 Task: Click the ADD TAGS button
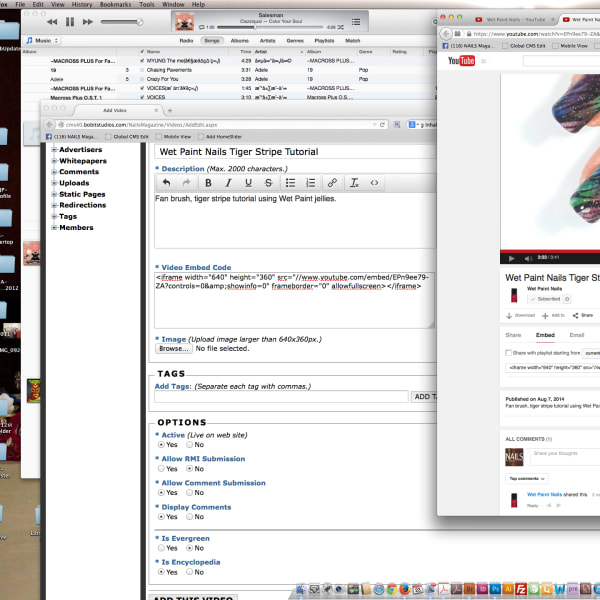click(x=424, y=397)
